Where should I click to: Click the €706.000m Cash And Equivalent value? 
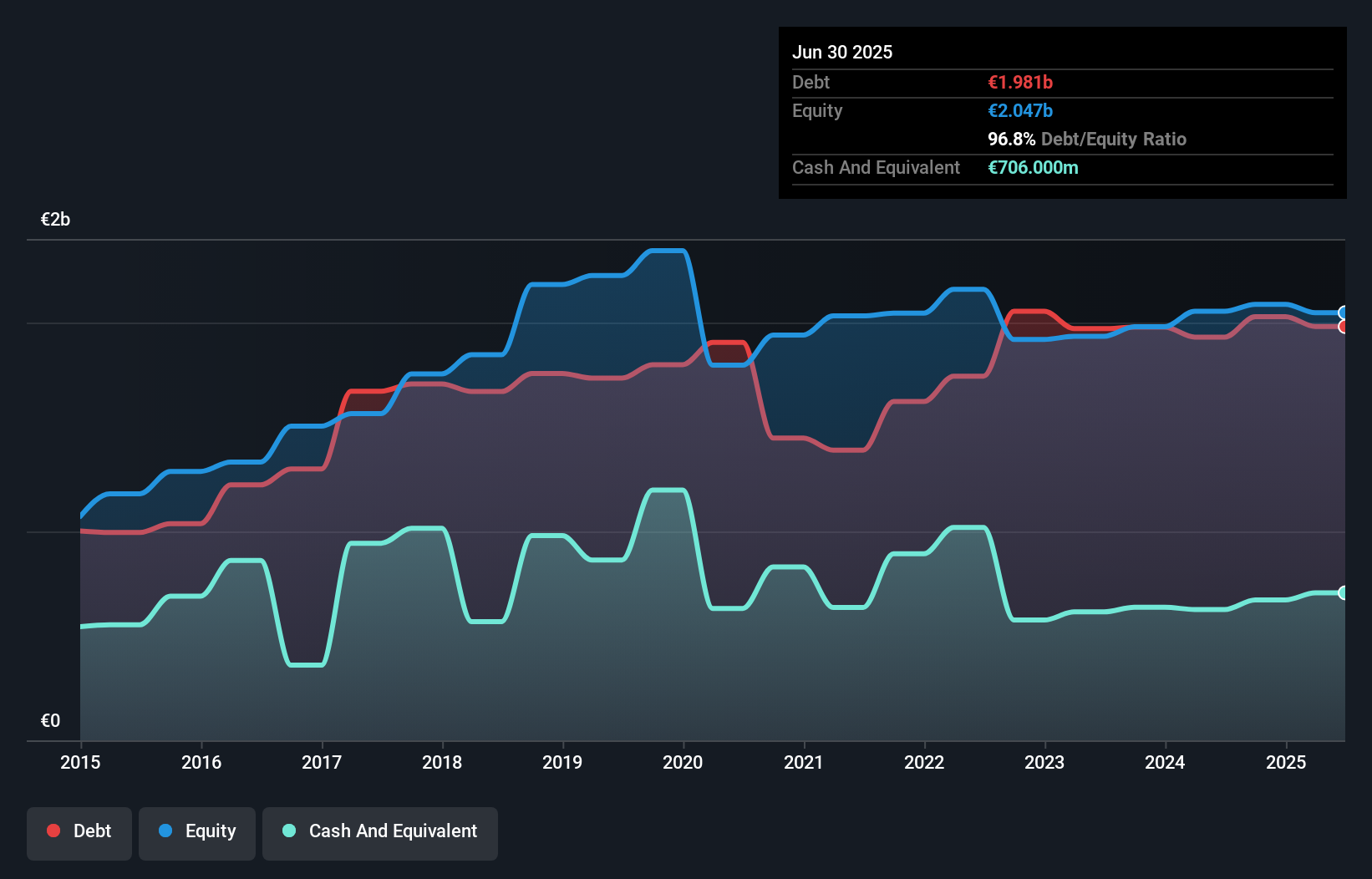(1033, 167)
